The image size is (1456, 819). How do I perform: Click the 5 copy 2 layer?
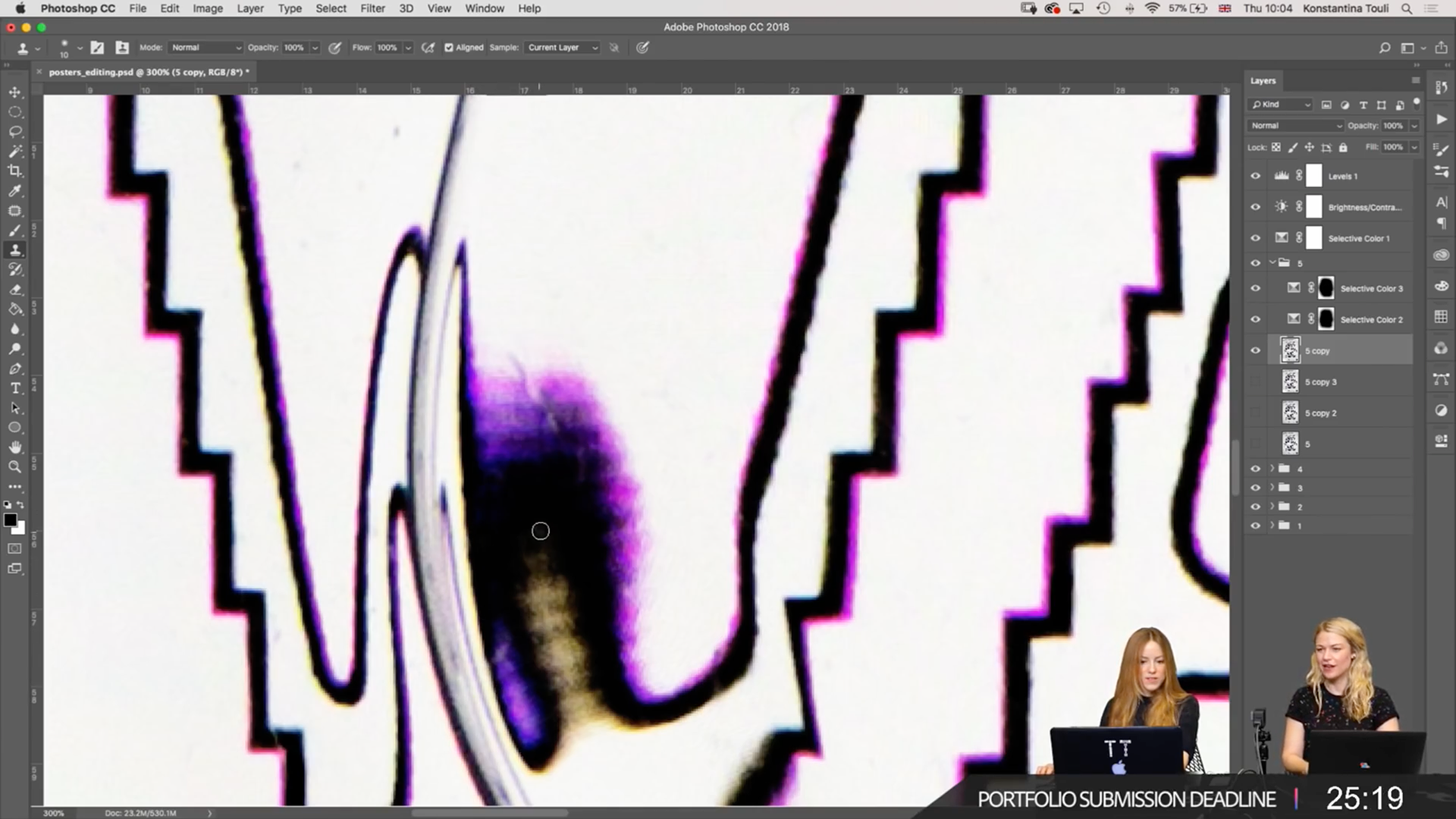(x=1320, y=413)
